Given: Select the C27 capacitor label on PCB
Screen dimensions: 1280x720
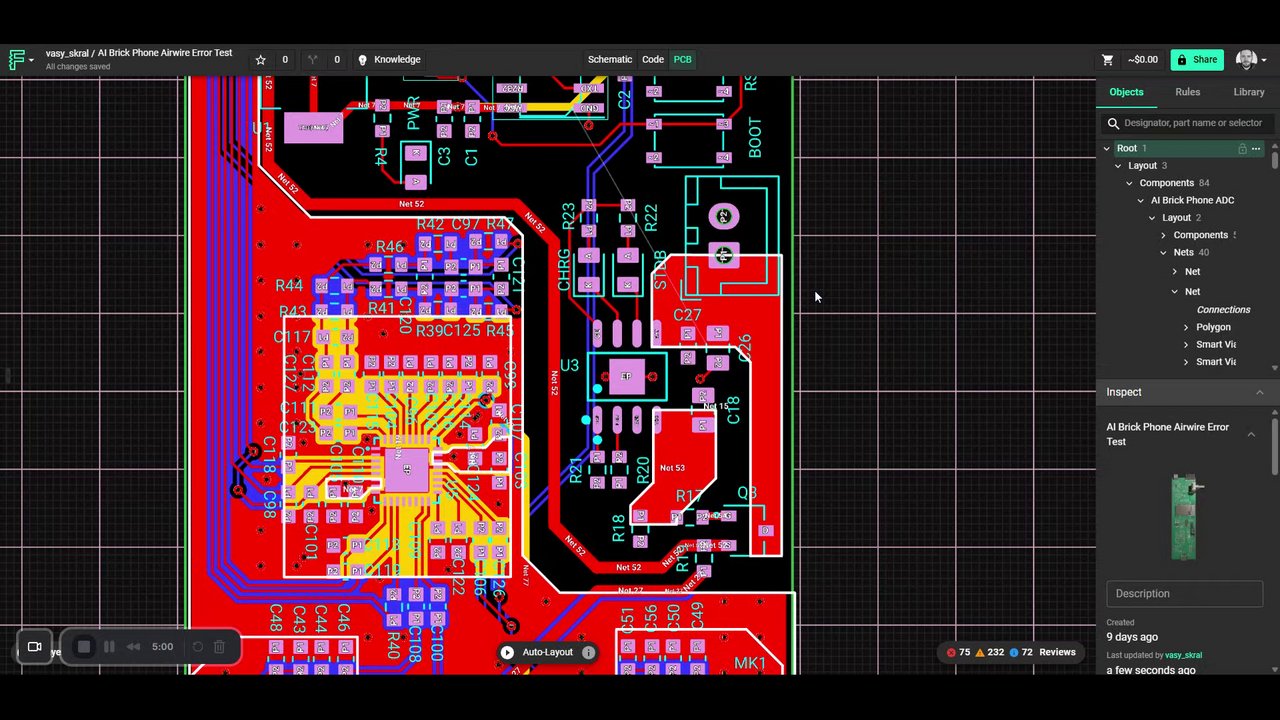Looking at the screenshot, I should (687, 315).
